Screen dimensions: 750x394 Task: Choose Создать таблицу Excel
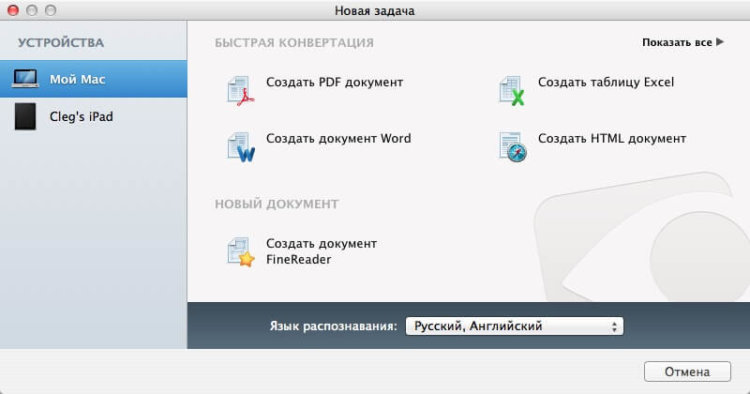point(606,82)
